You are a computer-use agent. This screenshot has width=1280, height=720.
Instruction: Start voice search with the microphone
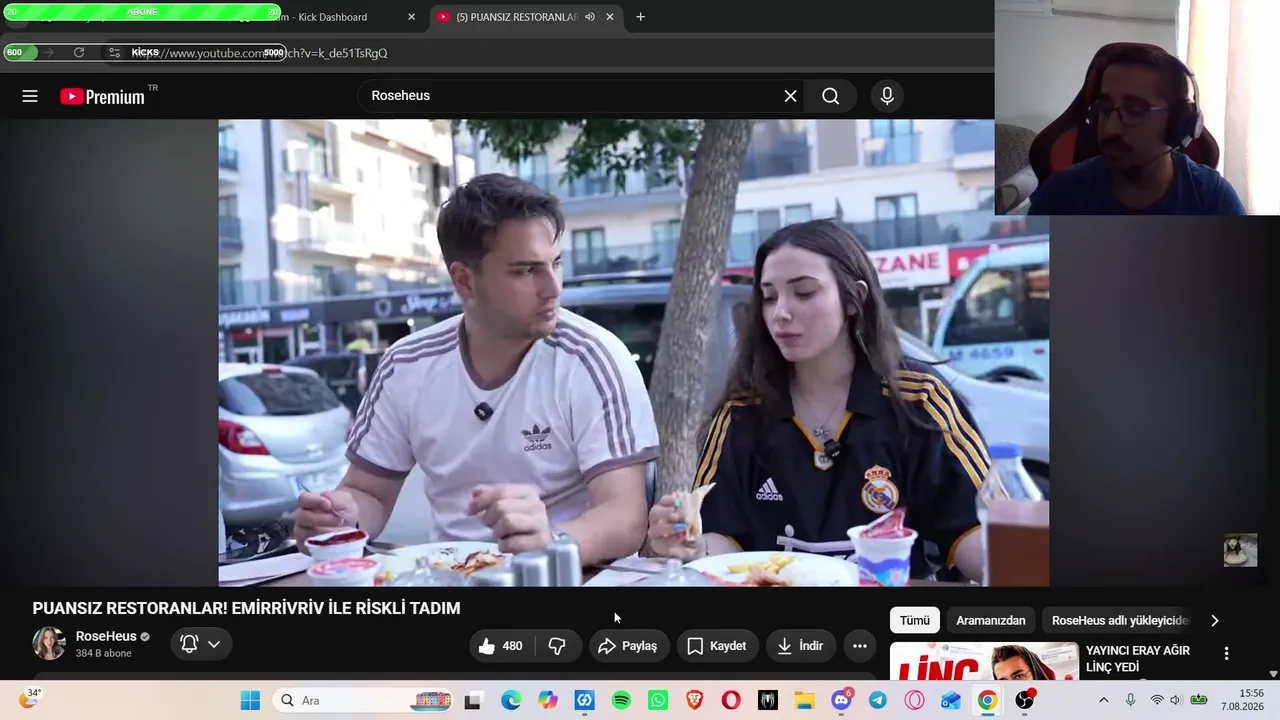coord(887,96)
